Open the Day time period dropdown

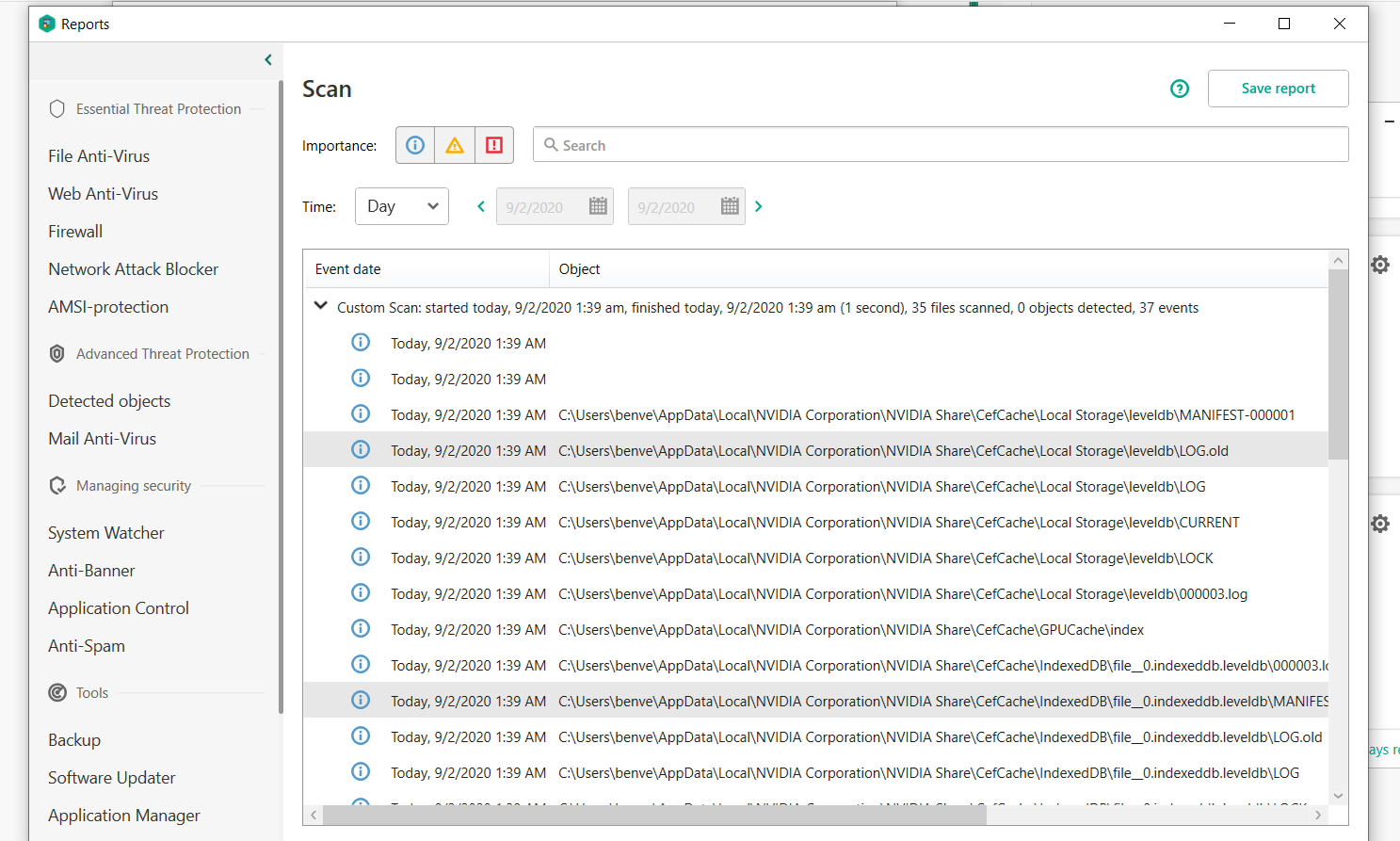coord(402,206)
